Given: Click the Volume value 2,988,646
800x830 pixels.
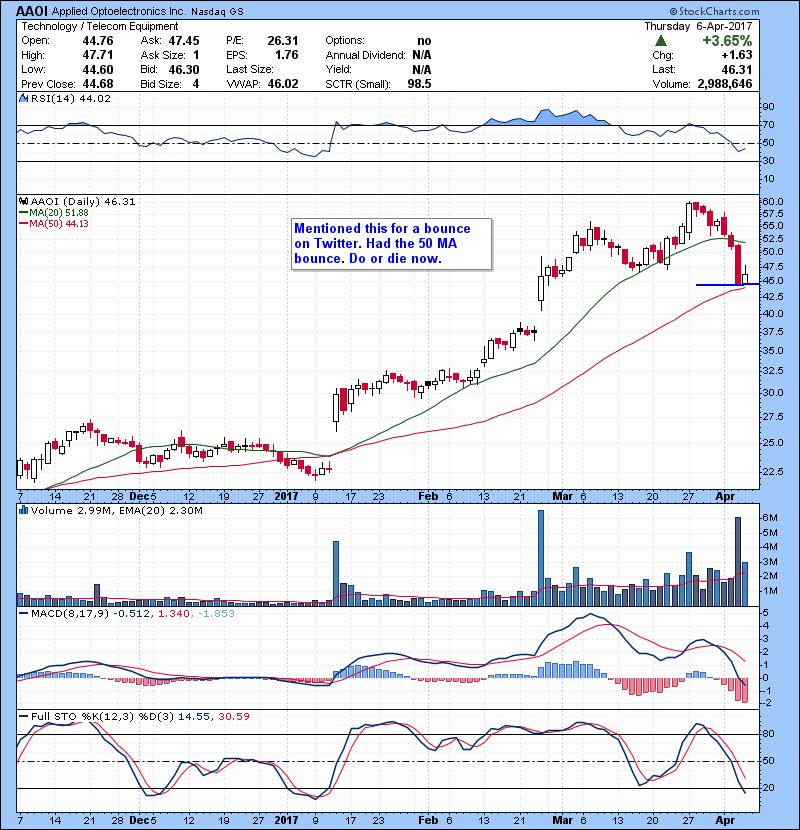Looking at the screenshot, I should 725,84.
